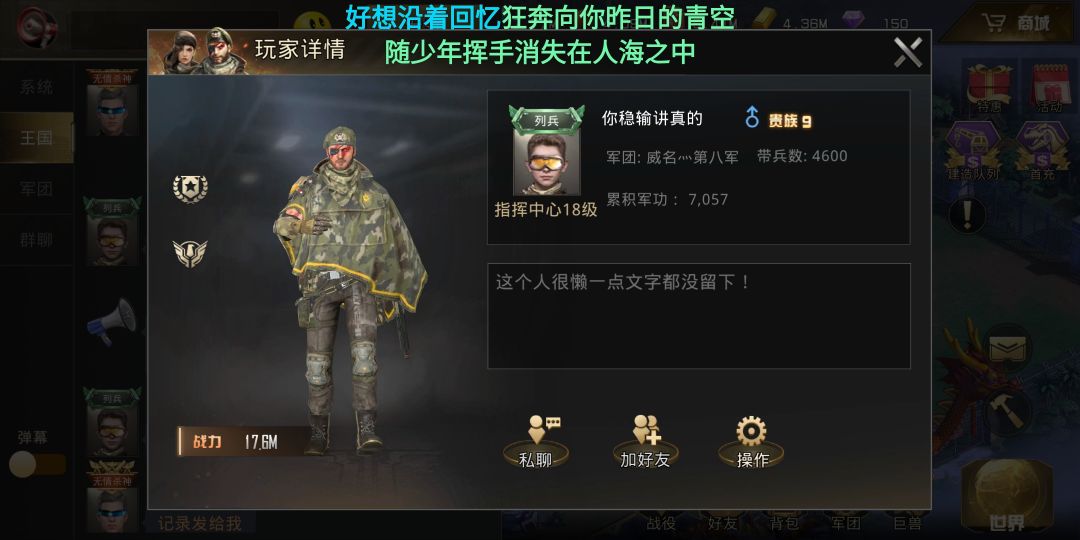The image size is (1080, 540).
Task: Open the gear operations (操作) icon
Action: [x=751, y=442]
